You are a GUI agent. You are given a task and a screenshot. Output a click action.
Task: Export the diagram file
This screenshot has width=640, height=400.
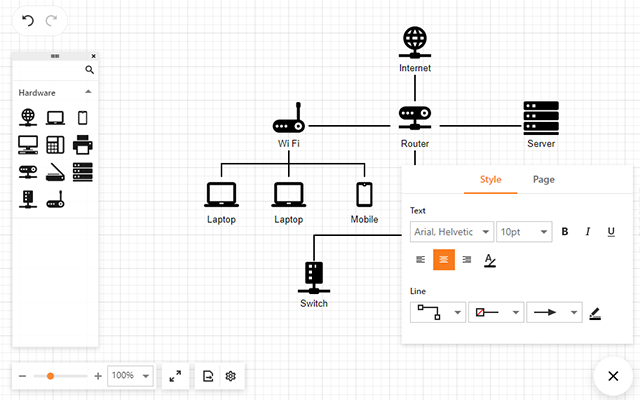(208, 376)
